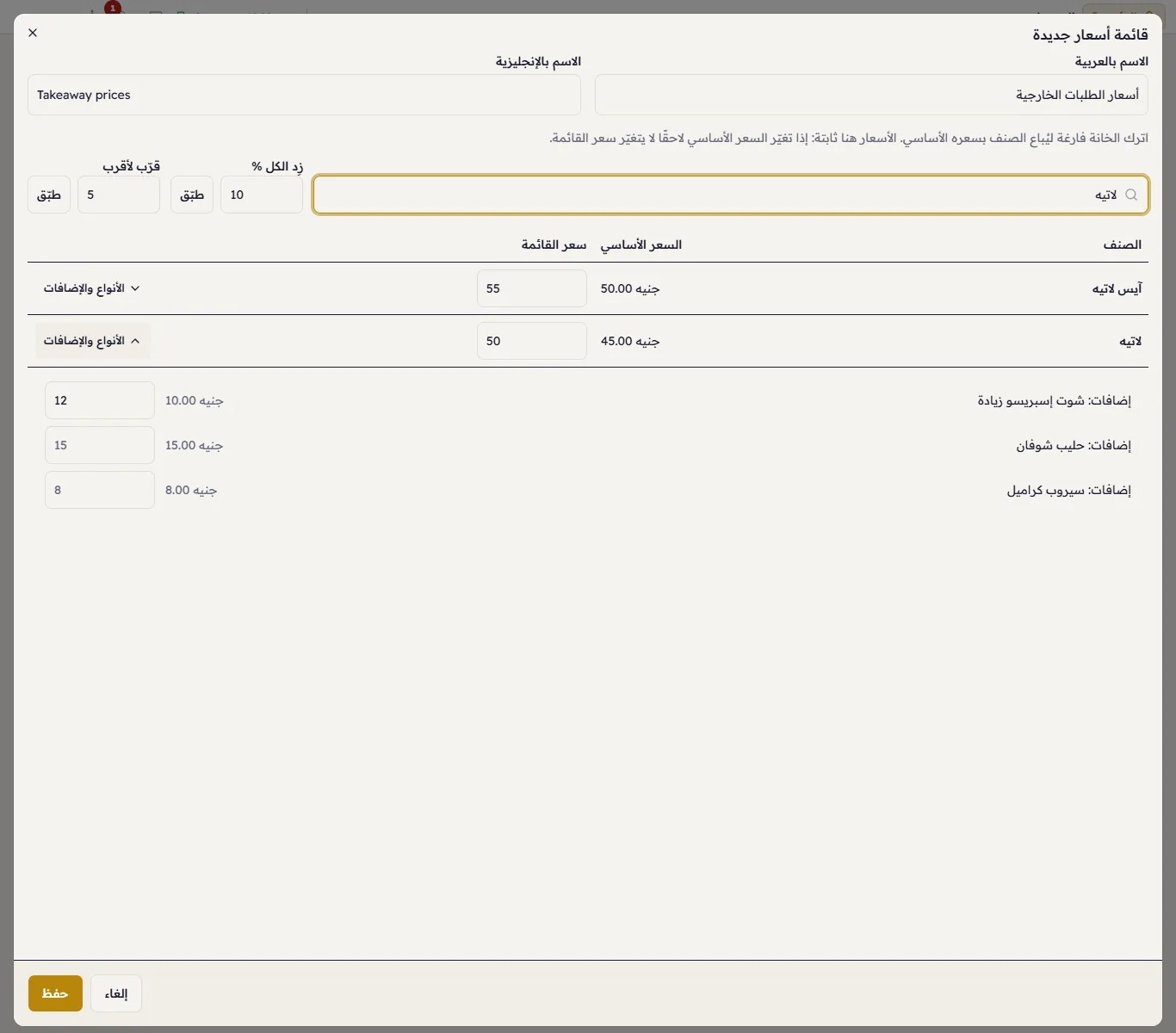Click add-on base price 15.00 جنيه
Screen dimensions: 1176x1033
(195, 445)
